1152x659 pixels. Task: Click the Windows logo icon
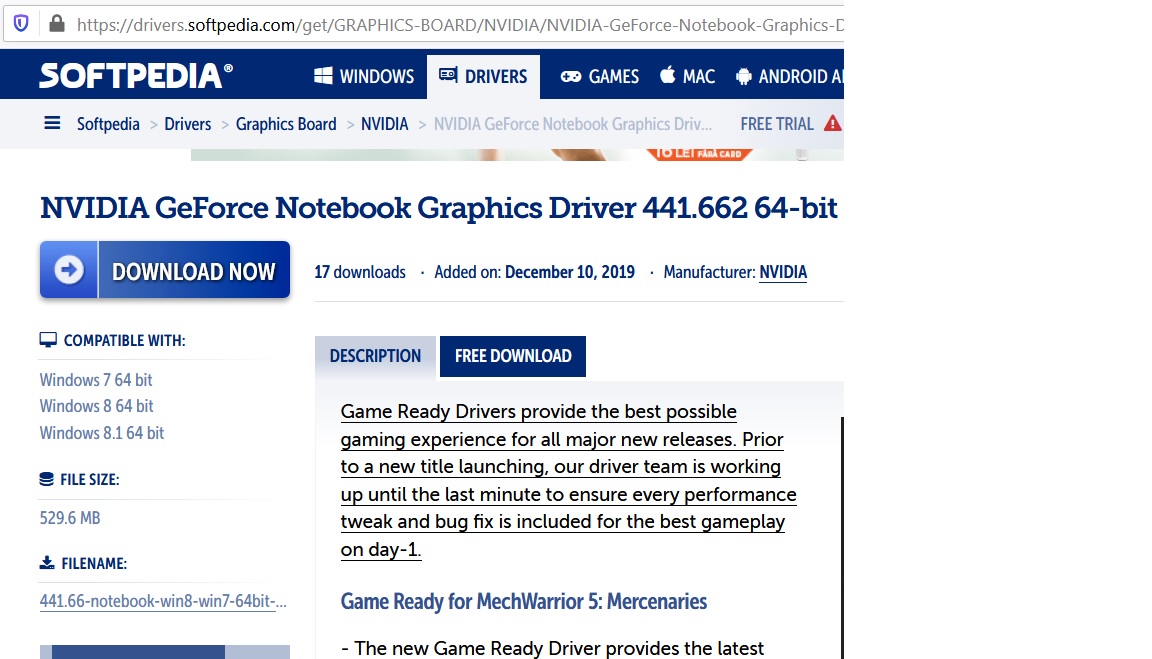(x=323, y=76)
